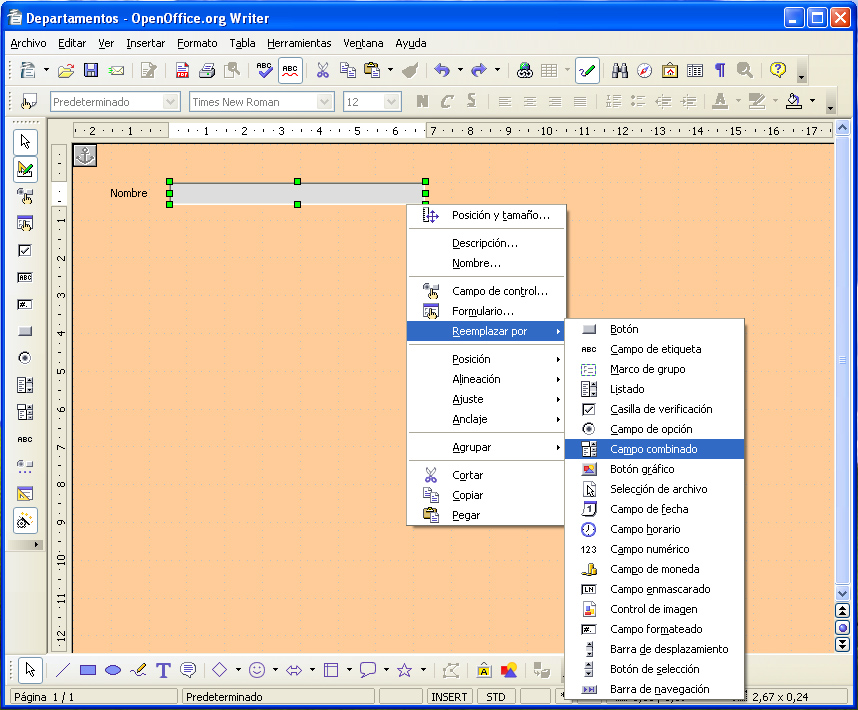Toggle INSERT mode in status bar
The image size is (858, 710).
click(449, 697)
